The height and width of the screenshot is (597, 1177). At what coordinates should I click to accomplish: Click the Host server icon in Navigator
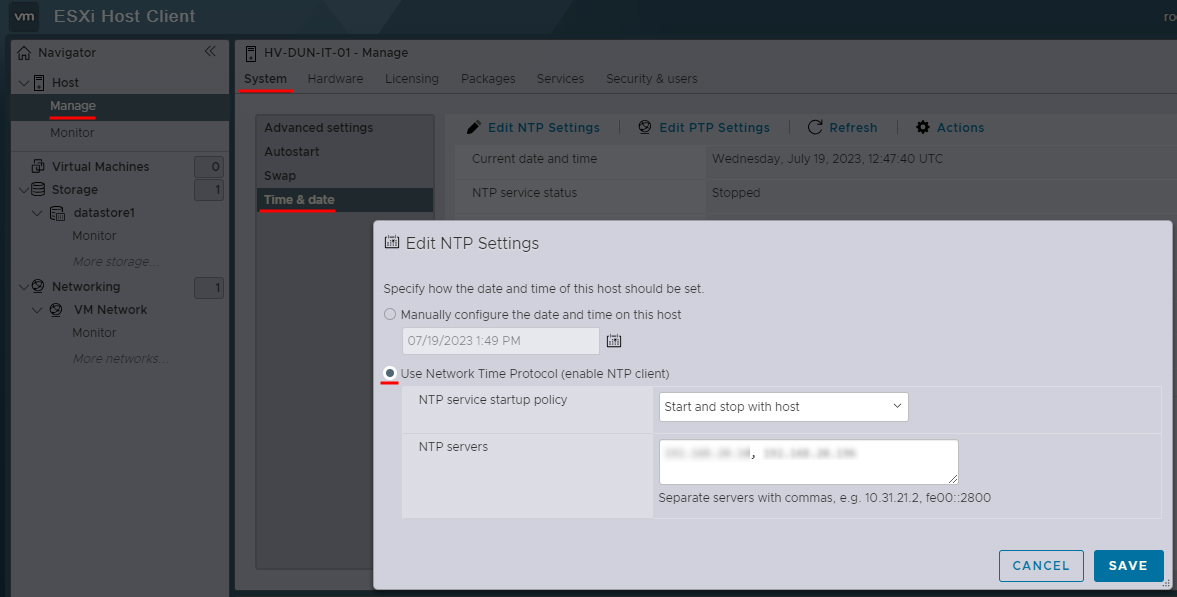click(39, 83)
